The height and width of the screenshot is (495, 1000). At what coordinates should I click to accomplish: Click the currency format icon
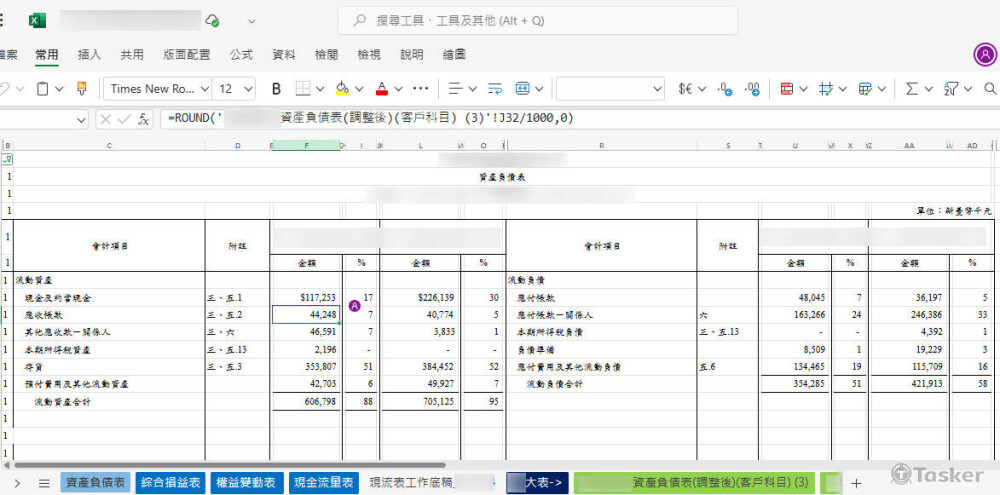coord(686,89)
